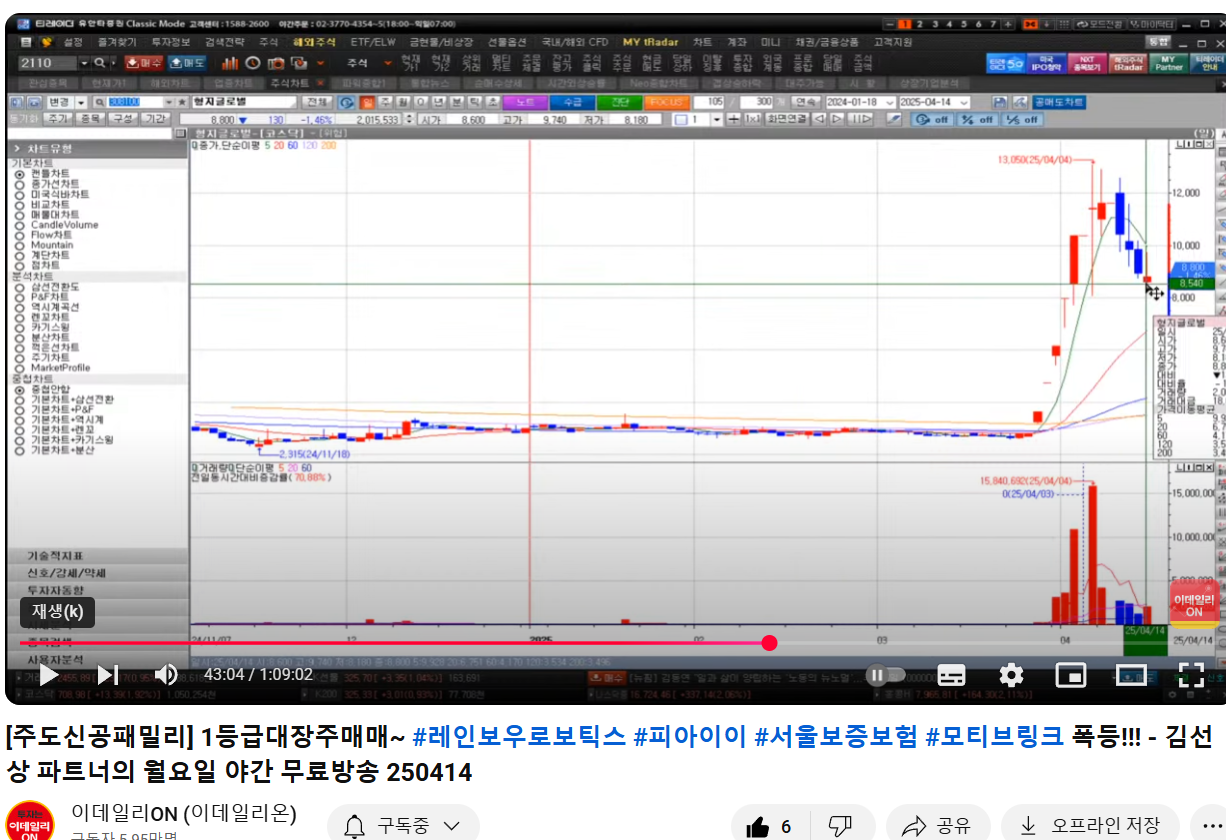Image resolution: width=1226 pixels, height=840 pixels.
Task: Click the 오프라인 저장 download button
Action: [1090, 826]
